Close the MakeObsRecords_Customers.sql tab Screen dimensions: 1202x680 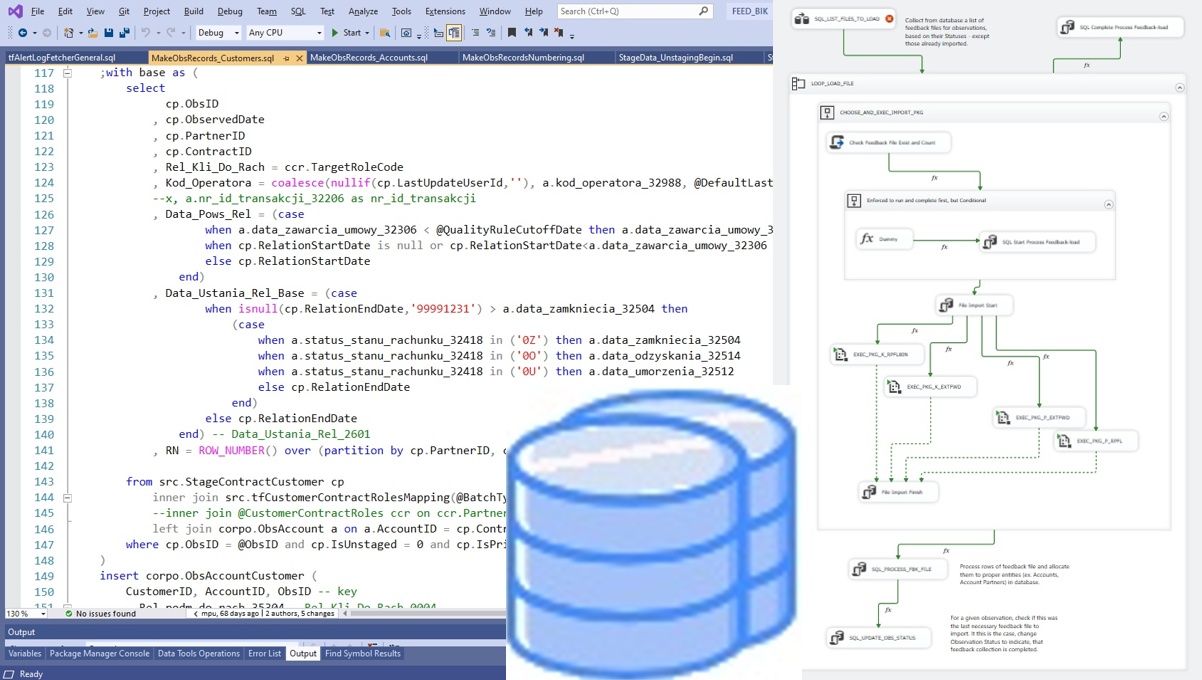(298, 58)
